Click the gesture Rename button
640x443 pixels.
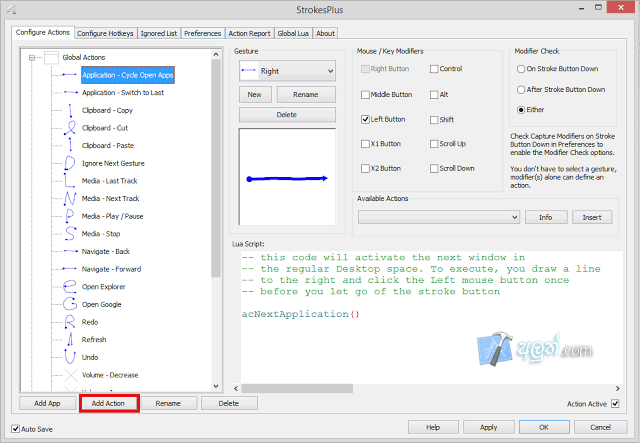click(306, 94)
